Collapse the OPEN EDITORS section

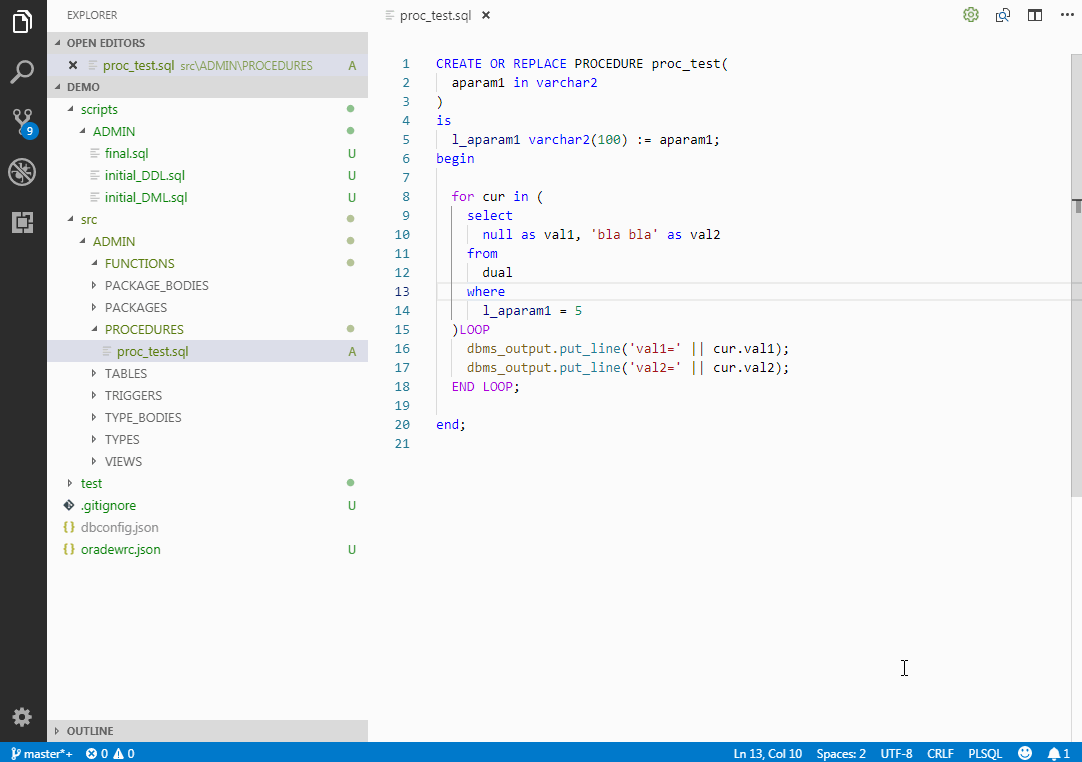207,43
